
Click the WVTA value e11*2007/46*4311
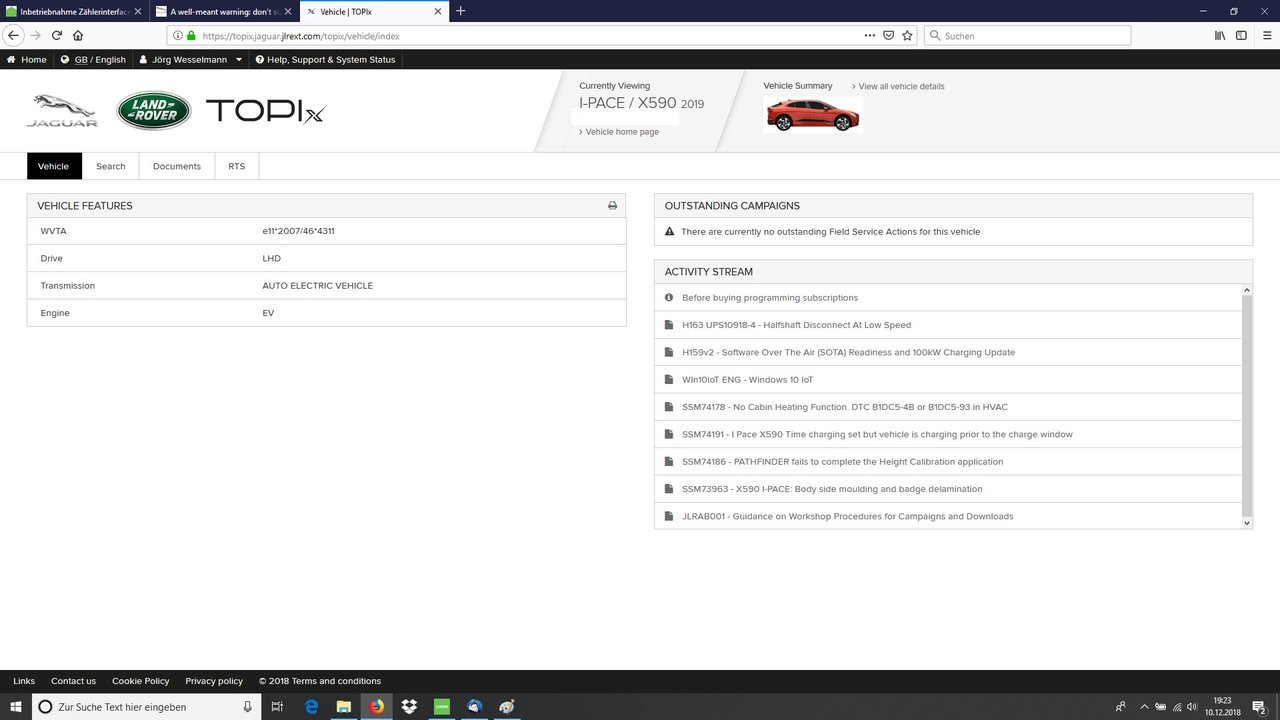tap(298, 231)
